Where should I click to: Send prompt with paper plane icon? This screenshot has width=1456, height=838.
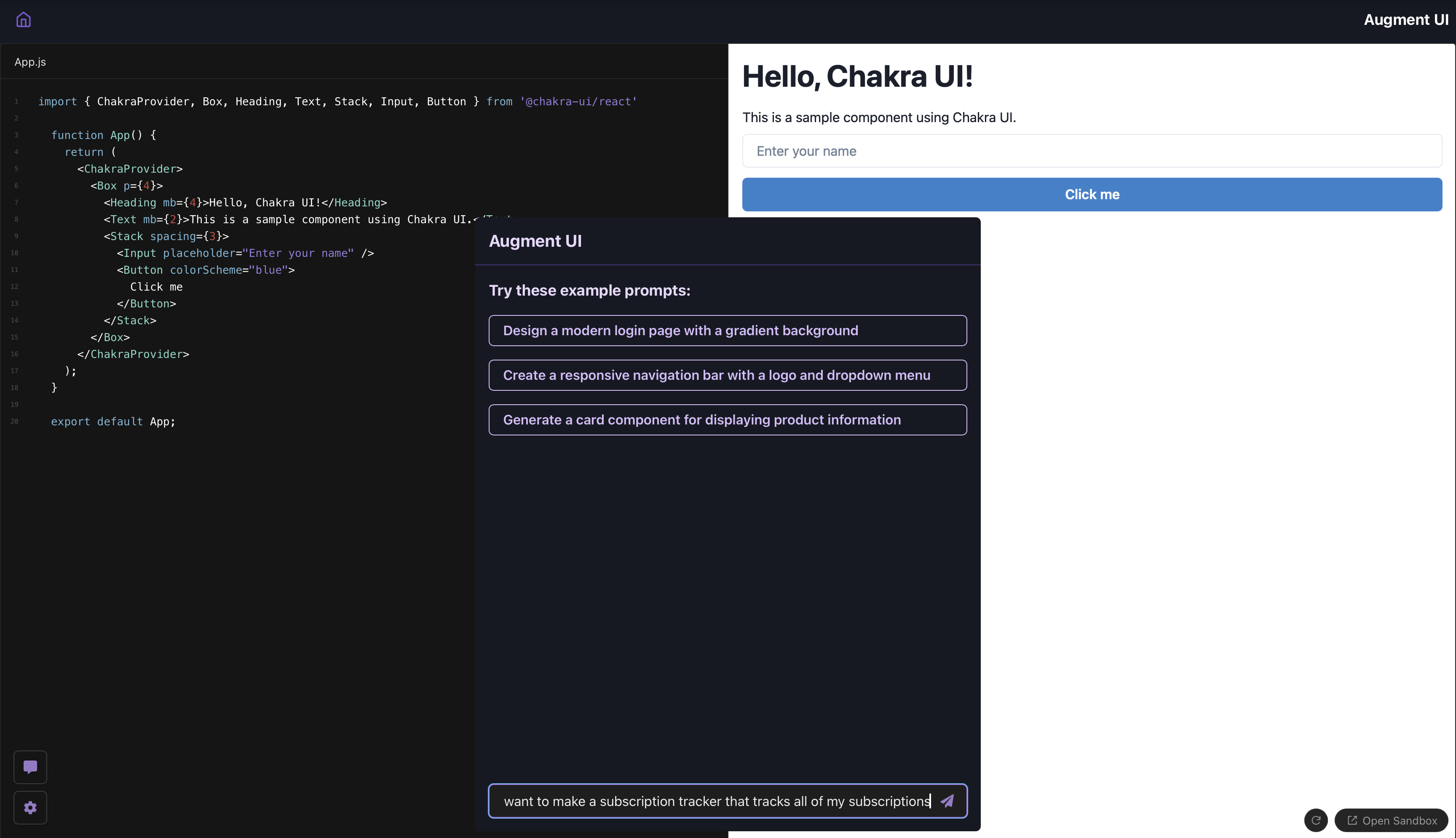click(947, 801)
